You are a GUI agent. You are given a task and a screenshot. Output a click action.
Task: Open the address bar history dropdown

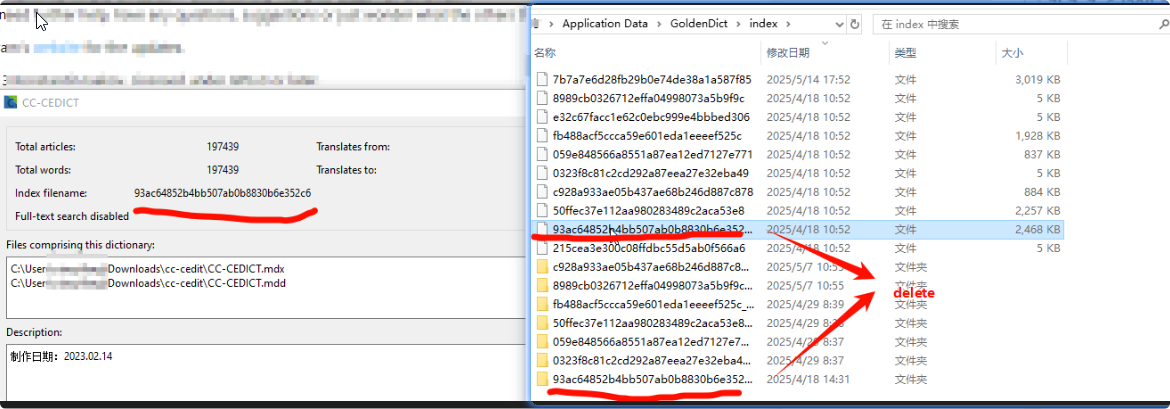(837, 24)
